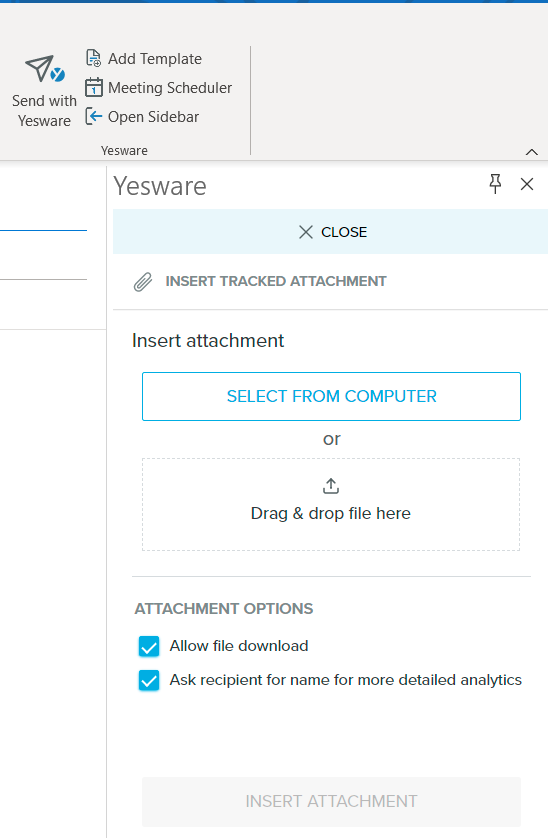Collapse the ribbon with chevron arrow
548x838 pixels.
pyautogui.click(x=531, y=152)
